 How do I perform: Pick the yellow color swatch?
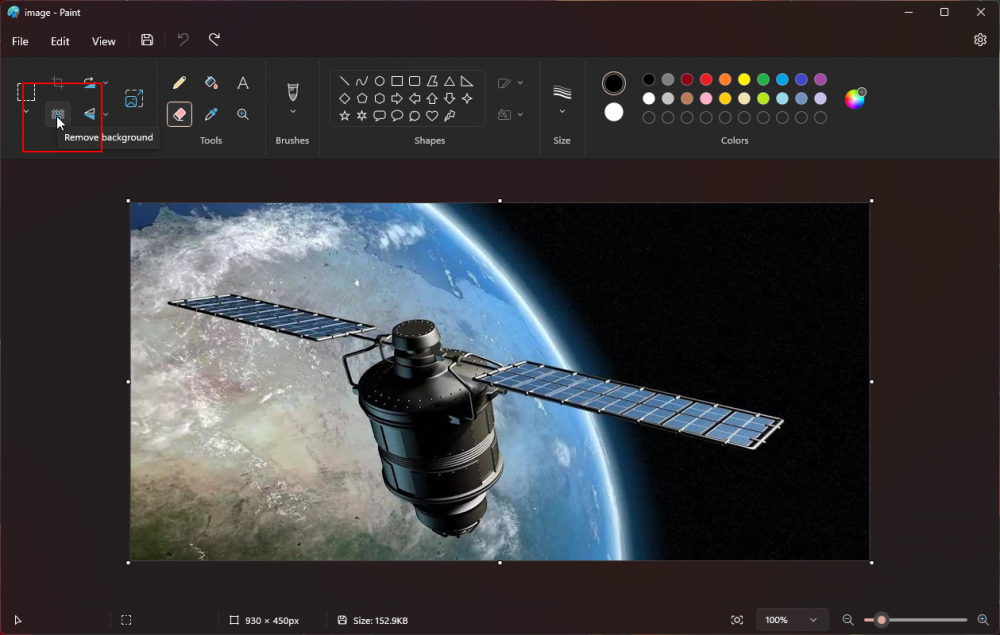(x=744, y=79)
